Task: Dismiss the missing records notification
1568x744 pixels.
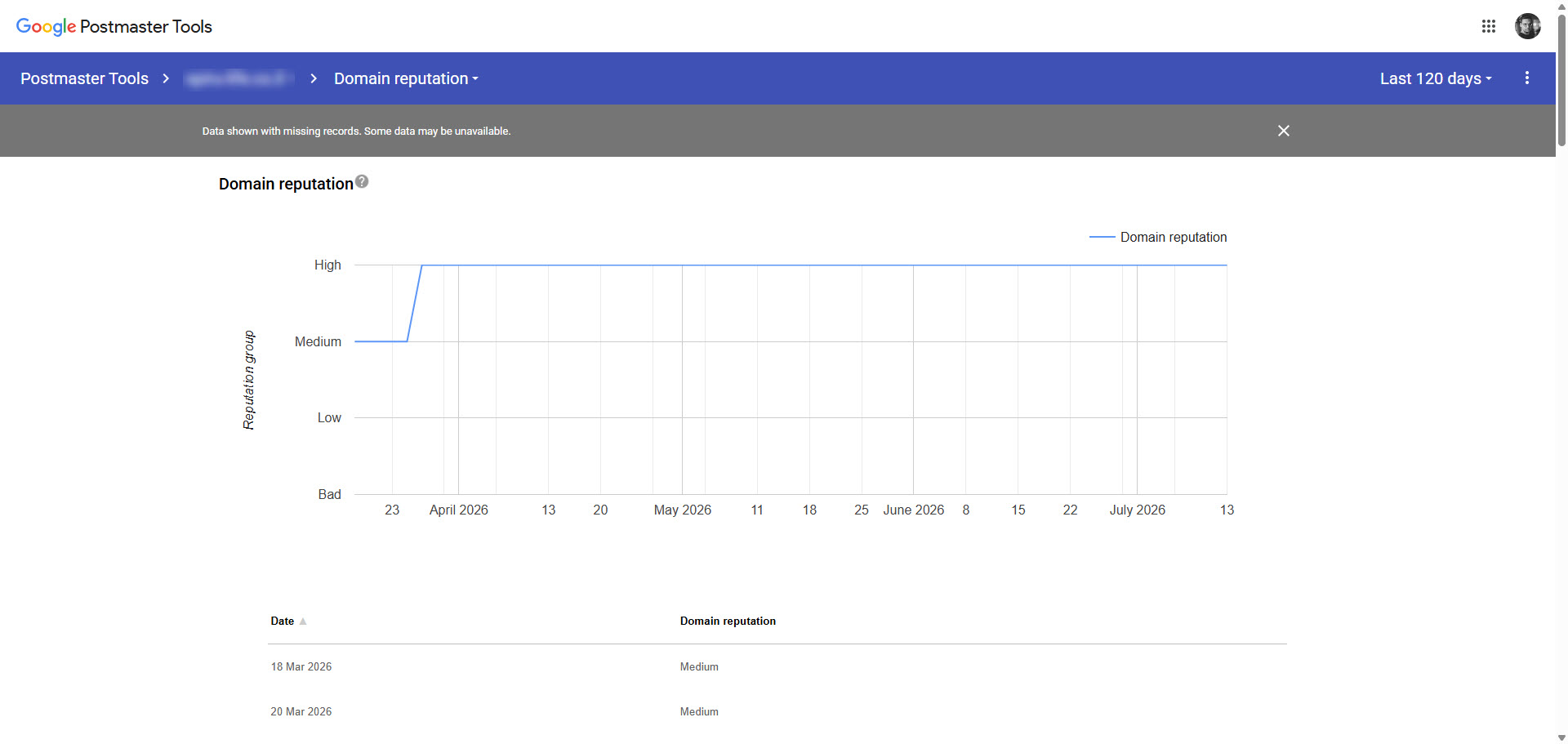Action: [1283, 131]
